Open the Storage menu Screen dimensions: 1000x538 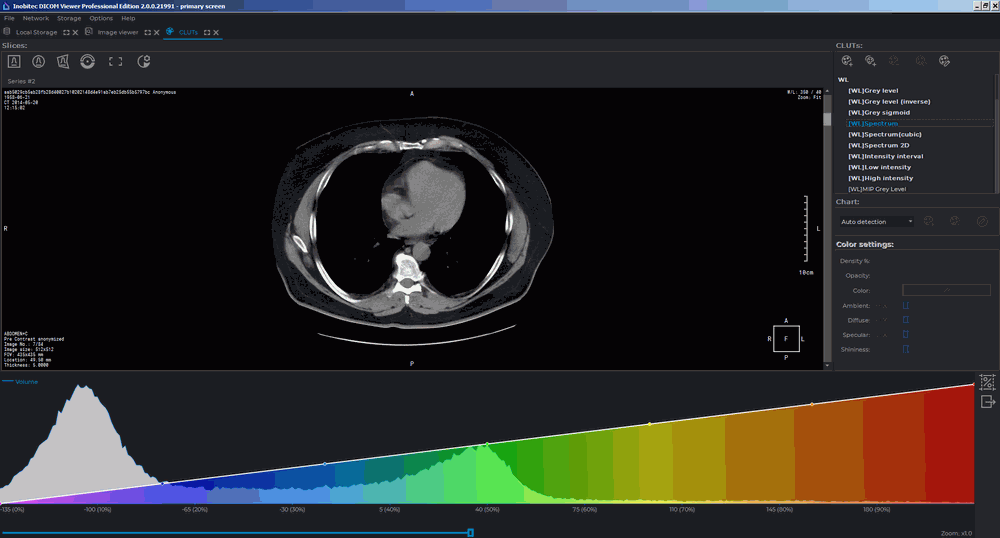pyautogui.click(x=69, y=18)
